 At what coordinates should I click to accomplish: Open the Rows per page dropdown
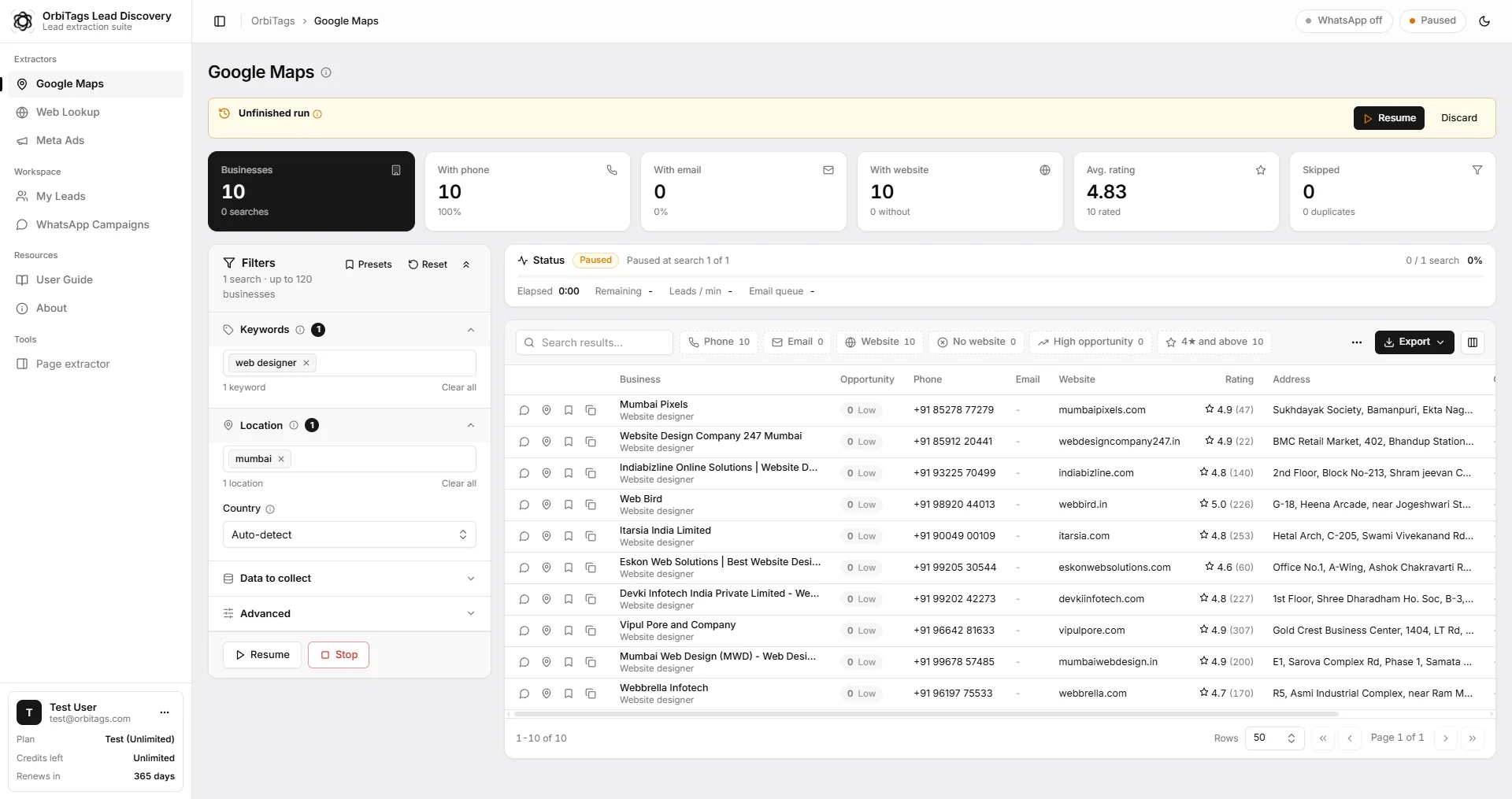click(1274, 738)
